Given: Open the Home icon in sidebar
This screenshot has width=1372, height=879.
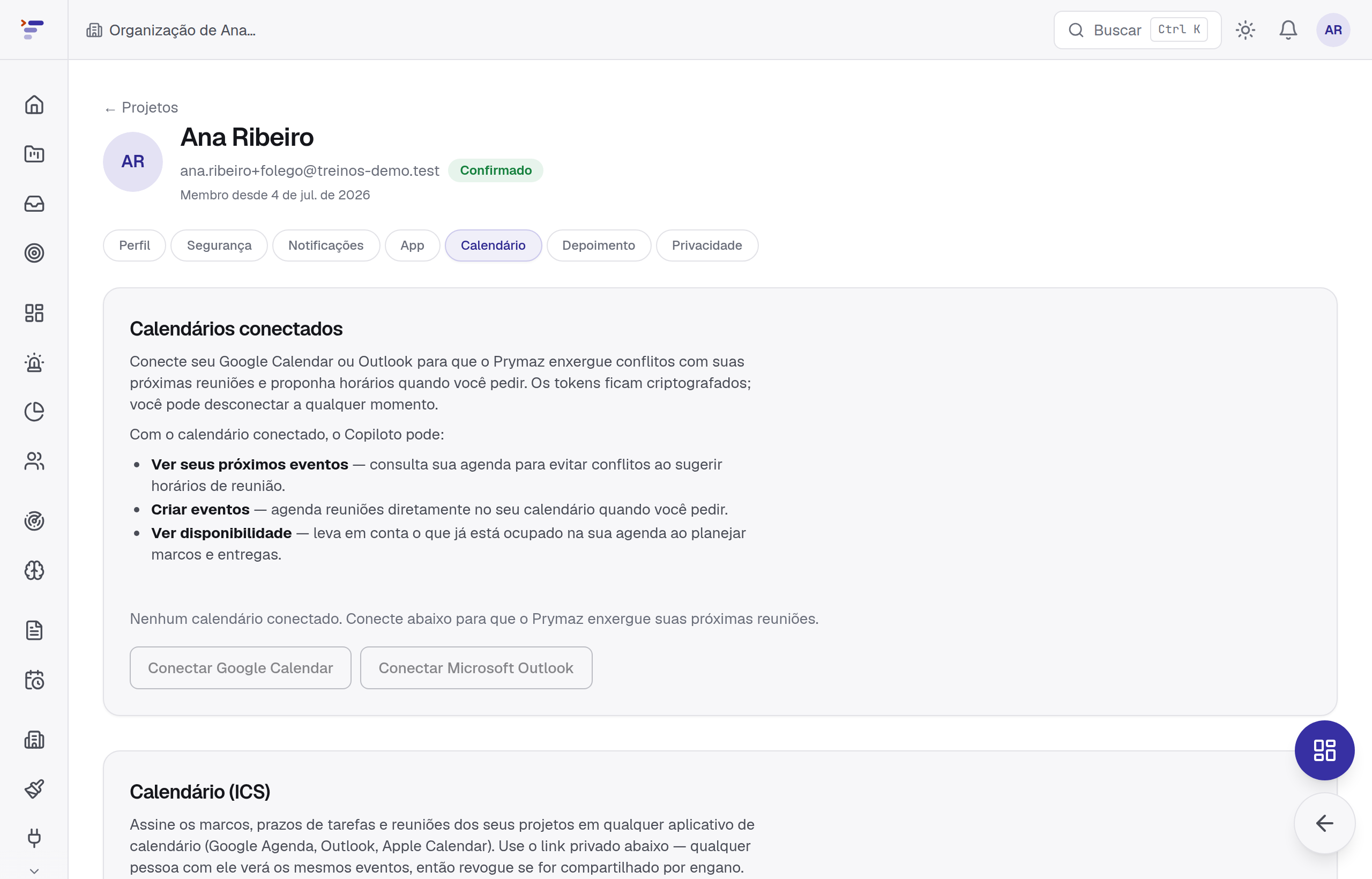Looking at the screenshot, I should click(34, 105).
